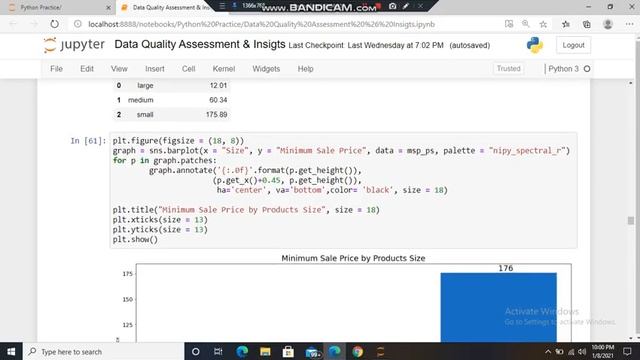Click the browser profile avatar

click(x=608, y=24)
